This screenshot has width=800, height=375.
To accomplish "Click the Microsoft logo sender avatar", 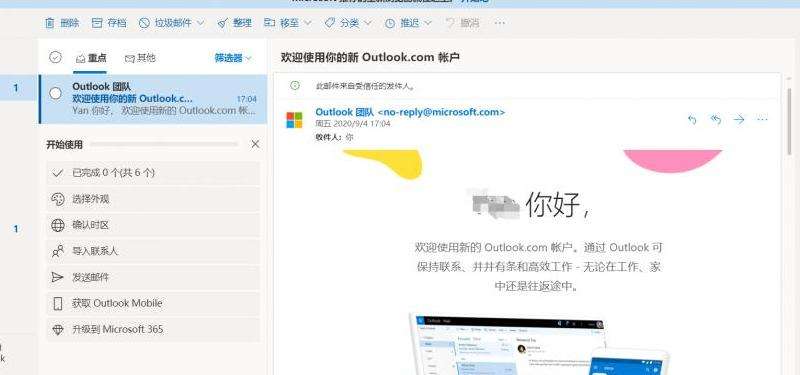I will click(294, 120).
